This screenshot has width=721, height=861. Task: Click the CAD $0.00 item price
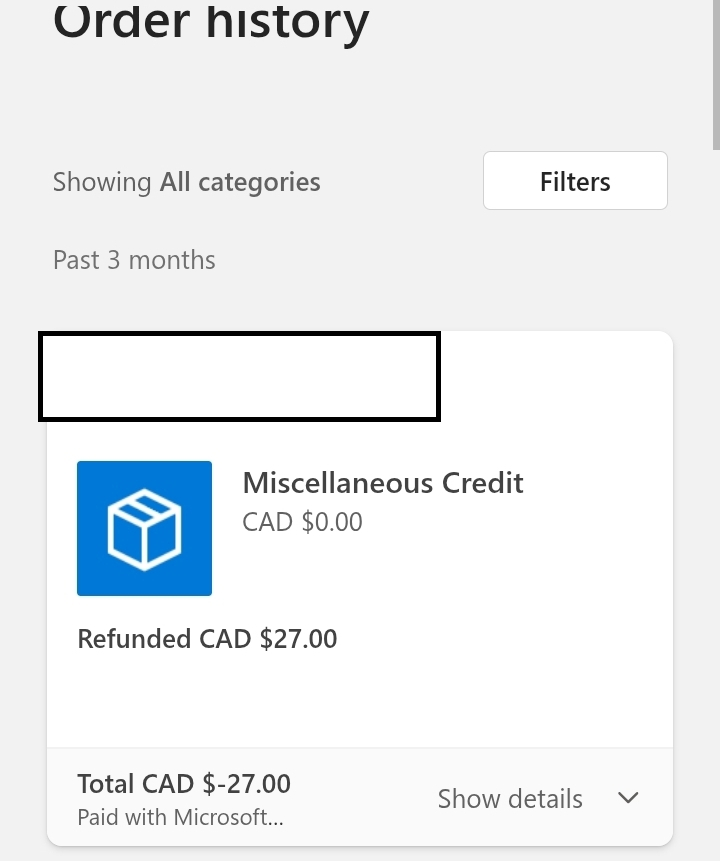tap(303, 522)
